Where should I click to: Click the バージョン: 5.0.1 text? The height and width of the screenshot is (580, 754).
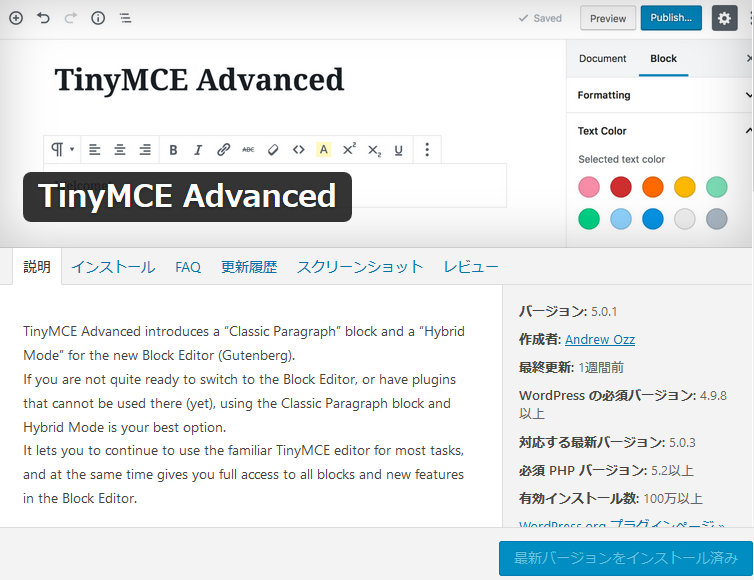pos(568,312)
